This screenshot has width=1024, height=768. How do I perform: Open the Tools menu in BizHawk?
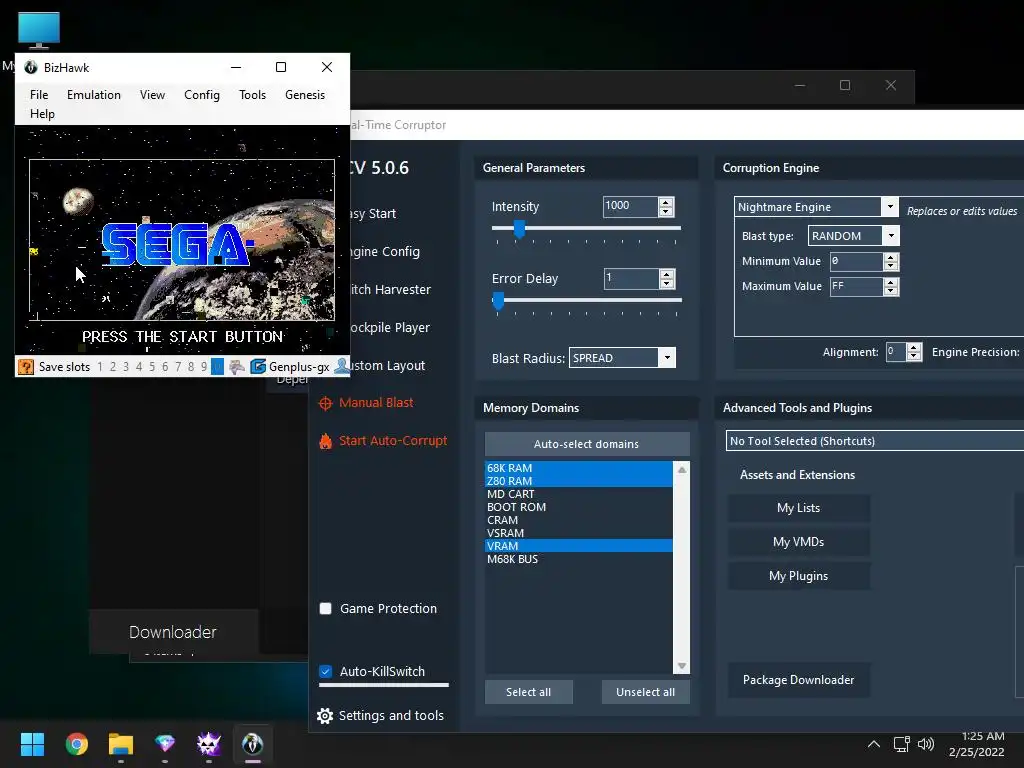click(x=252, y=95)
